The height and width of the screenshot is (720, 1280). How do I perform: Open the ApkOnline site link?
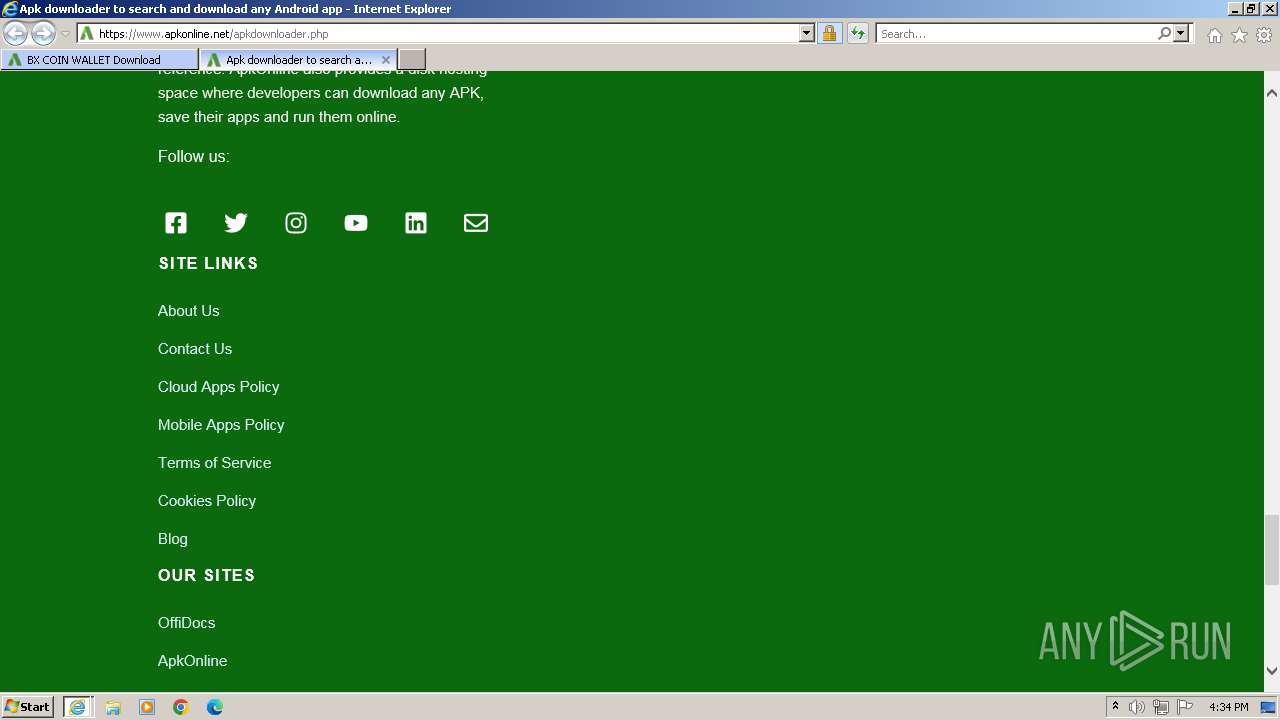192,661
